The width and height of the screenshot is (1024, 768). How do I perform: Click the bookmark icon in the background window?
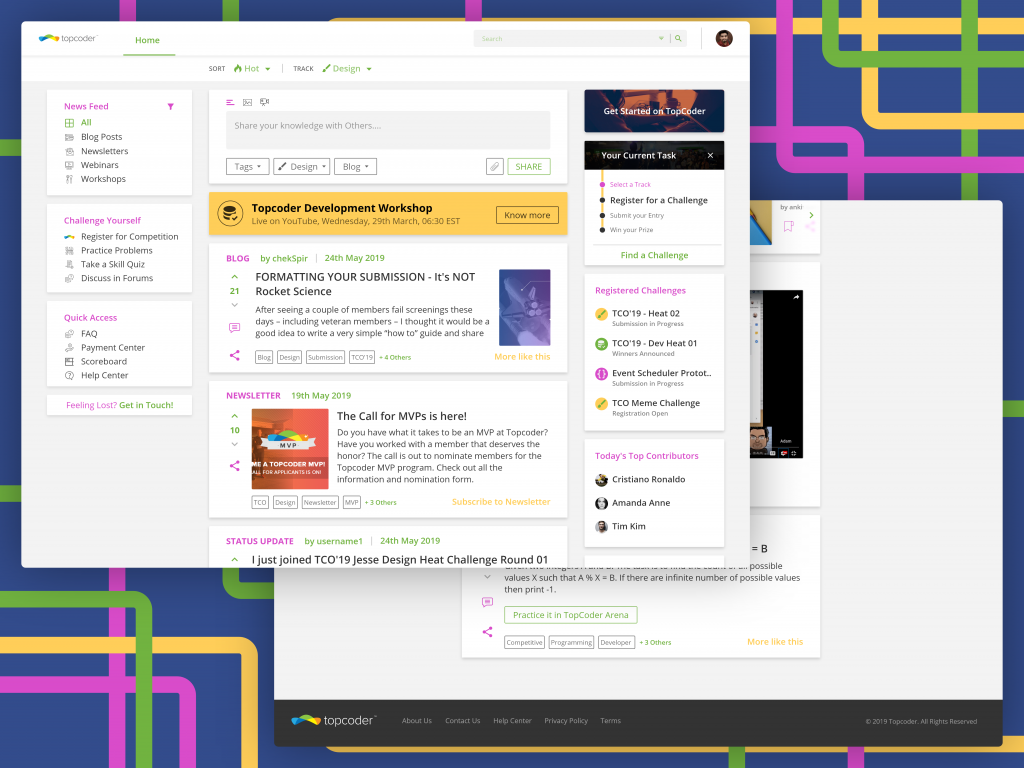pos(788,227)
